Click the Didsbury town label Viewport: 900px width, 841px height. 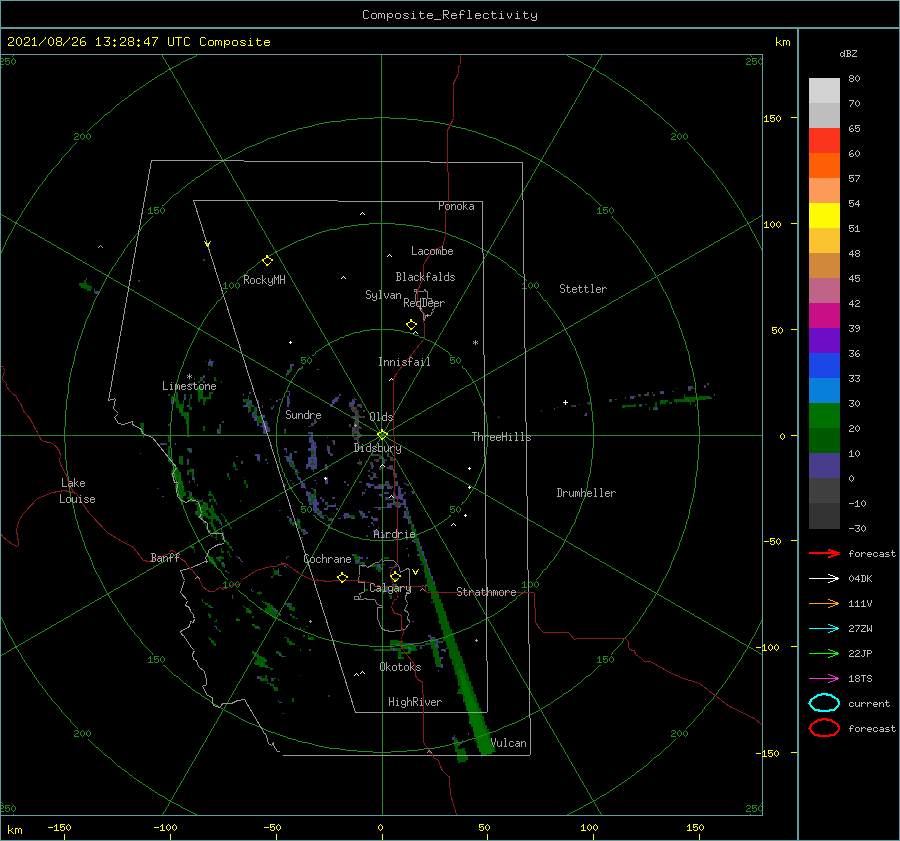click(377, 448)
